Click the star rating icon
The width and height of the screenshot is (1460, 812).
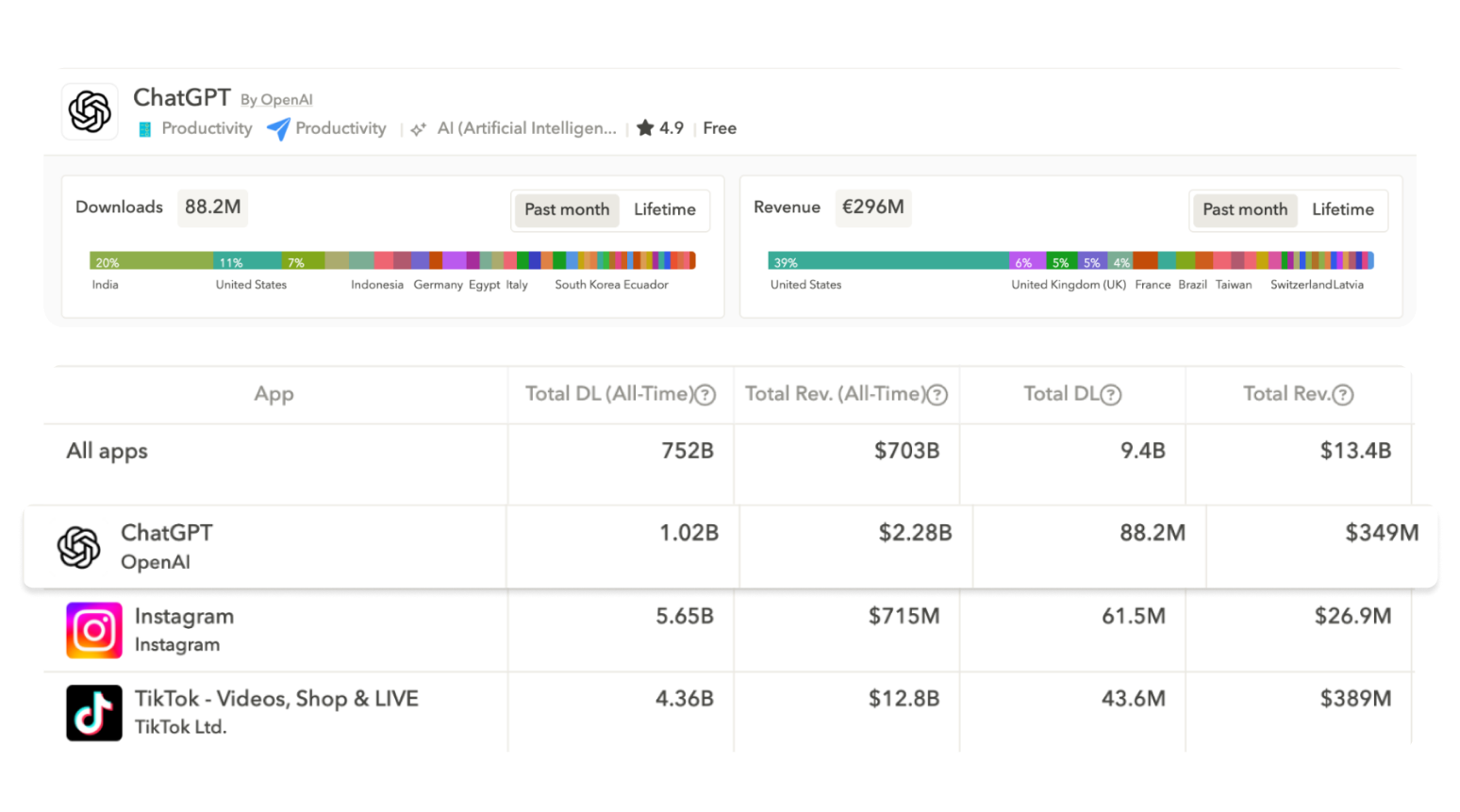pyautogui.click(x=645, y=128)
